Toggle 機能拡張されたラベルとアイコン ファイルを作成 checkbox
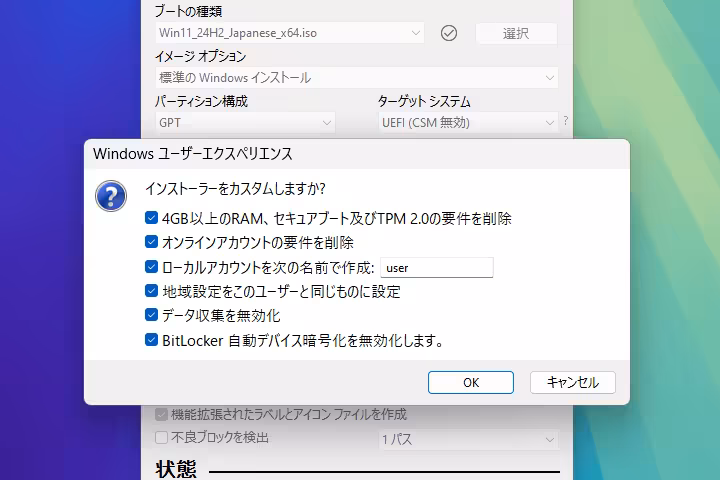Viewport: 720px width, 480px height. [x=161, y=414]
